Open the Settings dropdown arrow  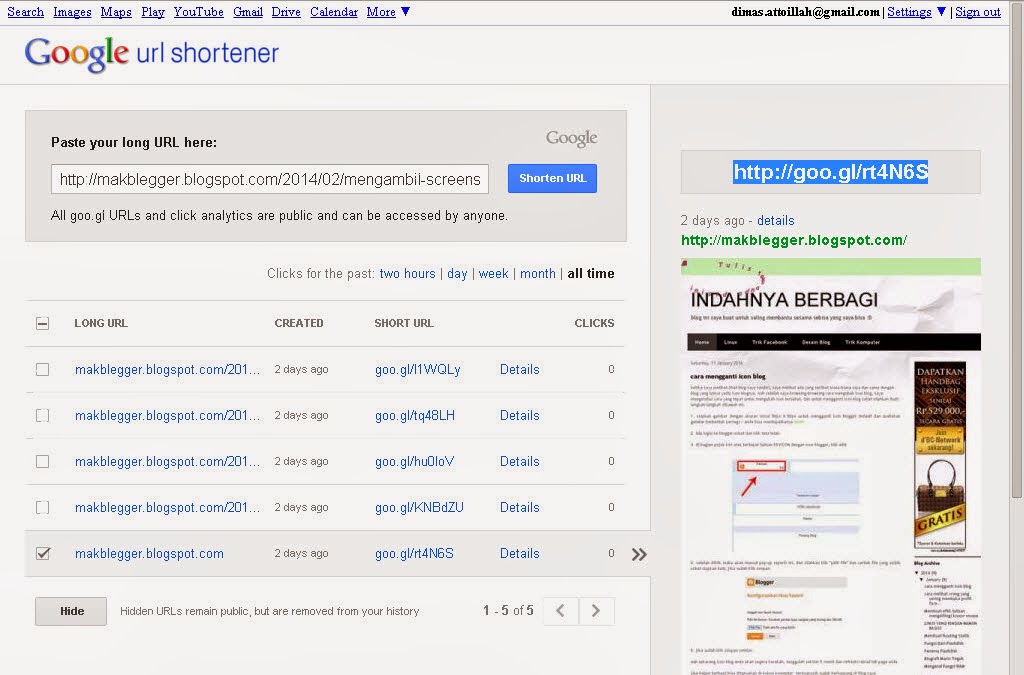tap(941, 12)
